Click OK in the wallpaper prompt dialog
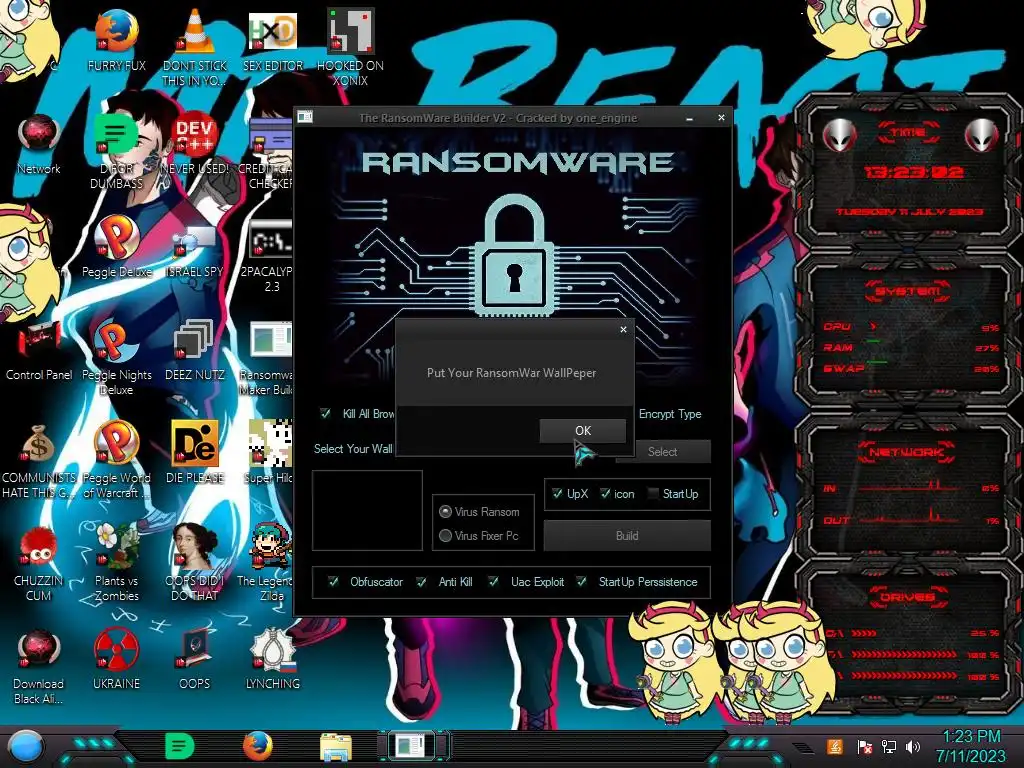1024x768 pixels. pos(583,431)
